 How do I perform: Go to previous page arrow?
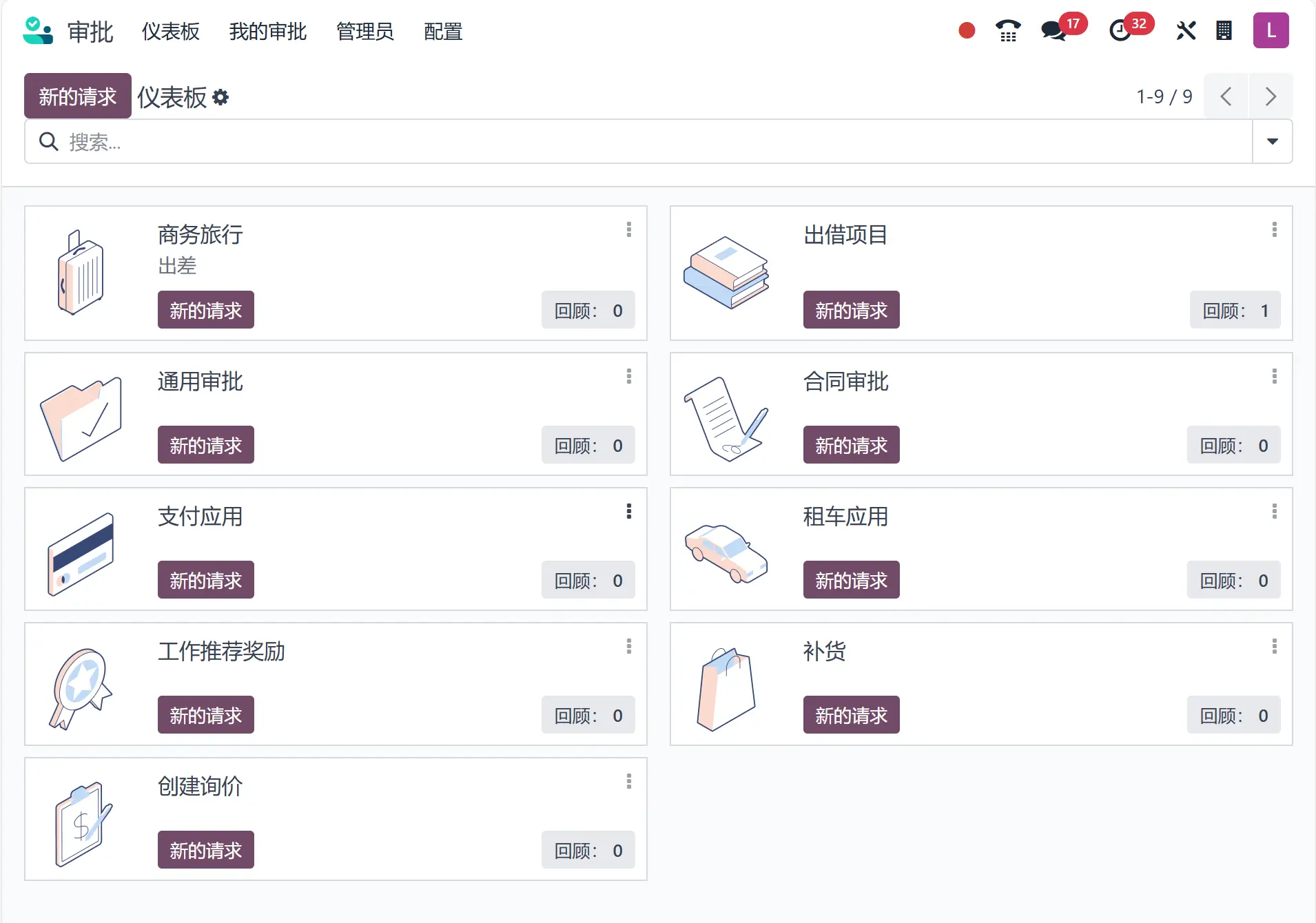1226,96
